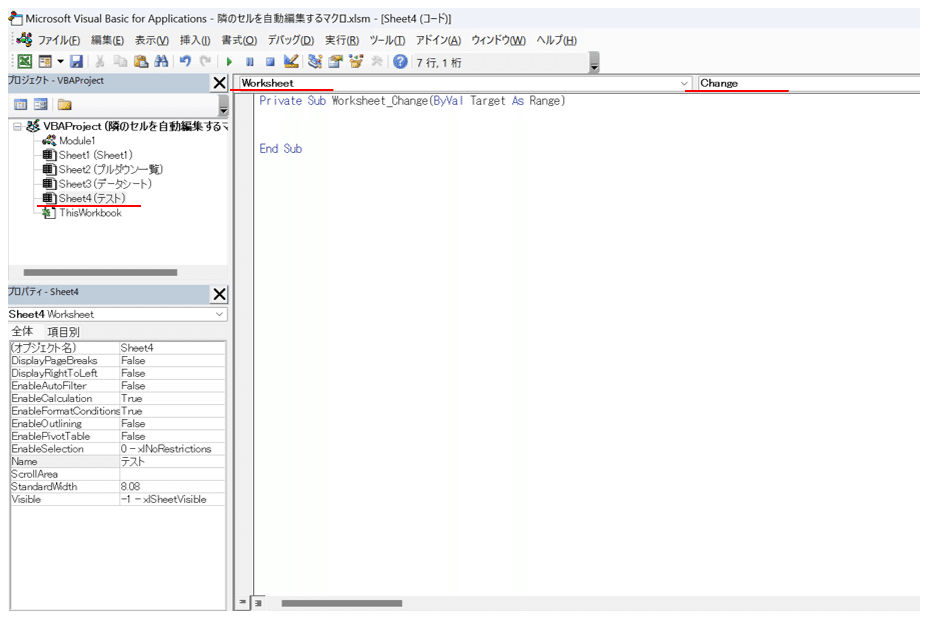The width and height of the screenshot is (930, 620).
Task: Click the View Code icon in the Project pane
Action: point(21,105)
